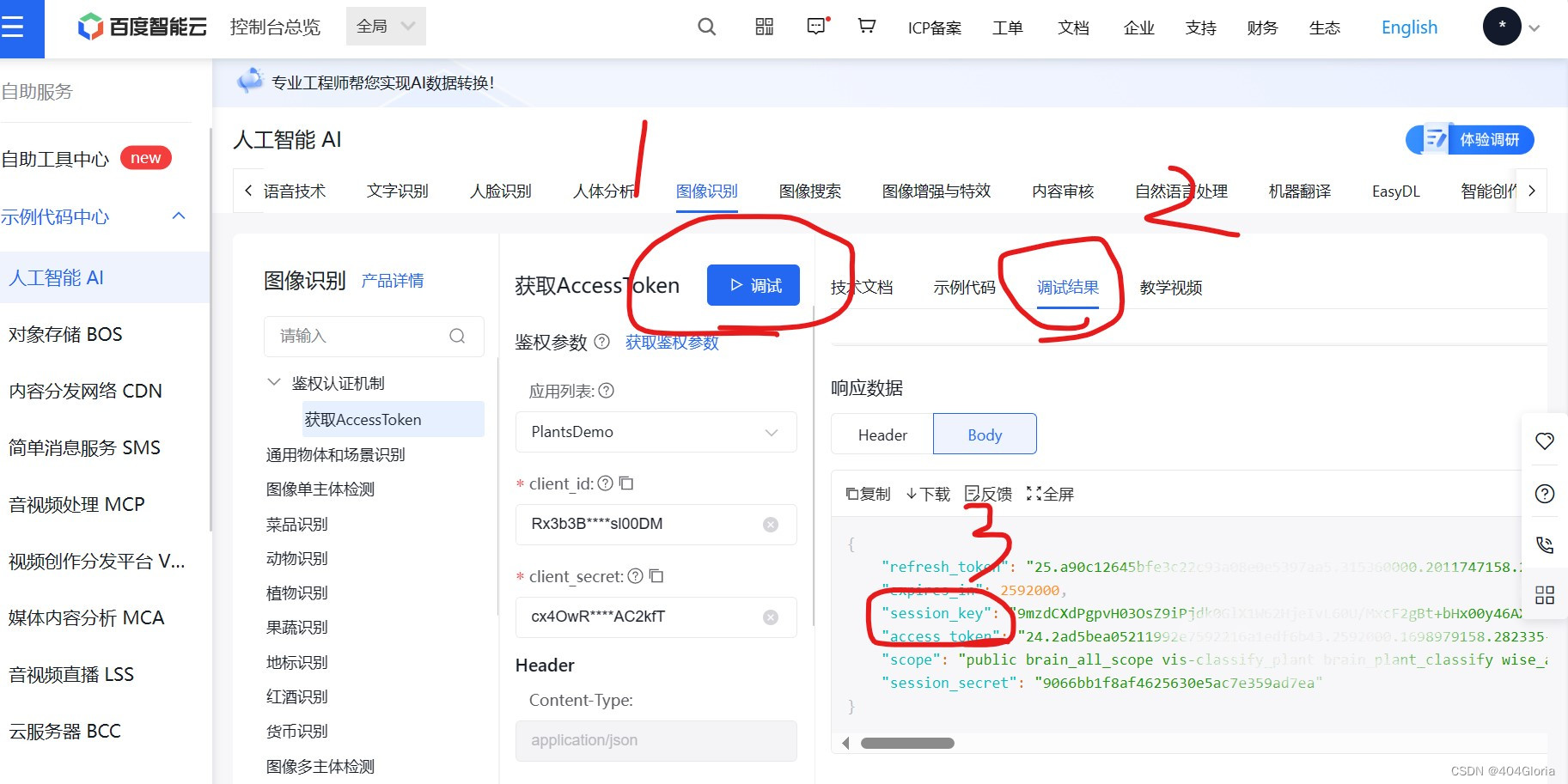
Task: Open 文档 menu
Action: pyautogui.click(x=1073, y=28)
